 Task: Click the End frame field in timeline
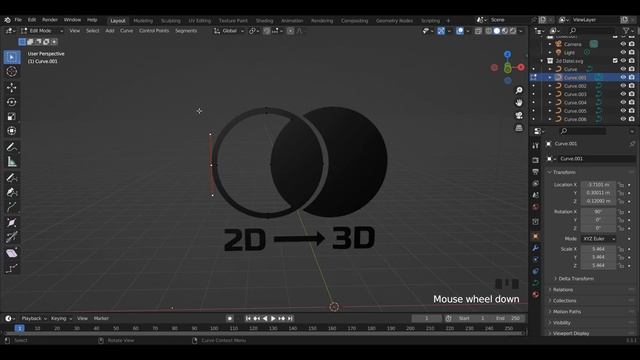508,318
